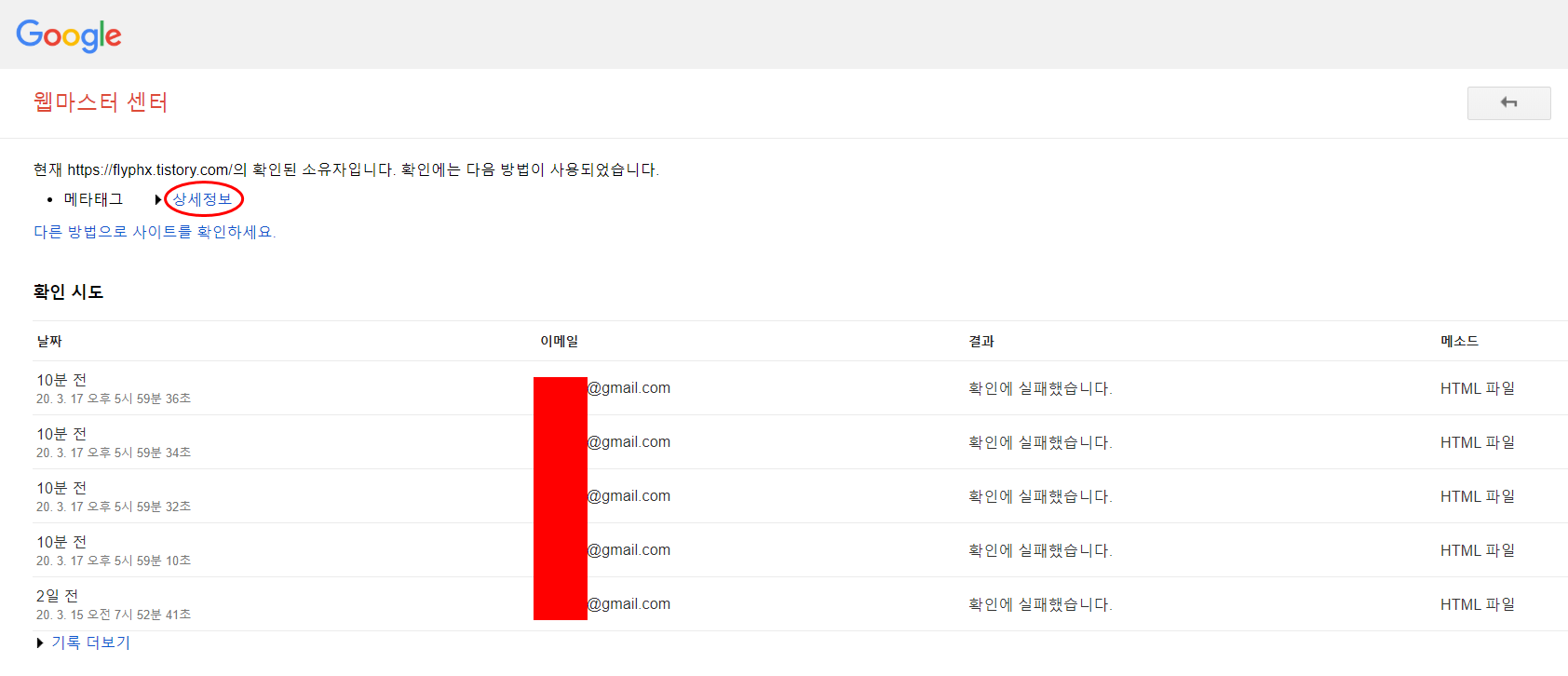1568x676 pixels.
Task: Expand the triangle before 상세정보
Action: click(158, 199)
